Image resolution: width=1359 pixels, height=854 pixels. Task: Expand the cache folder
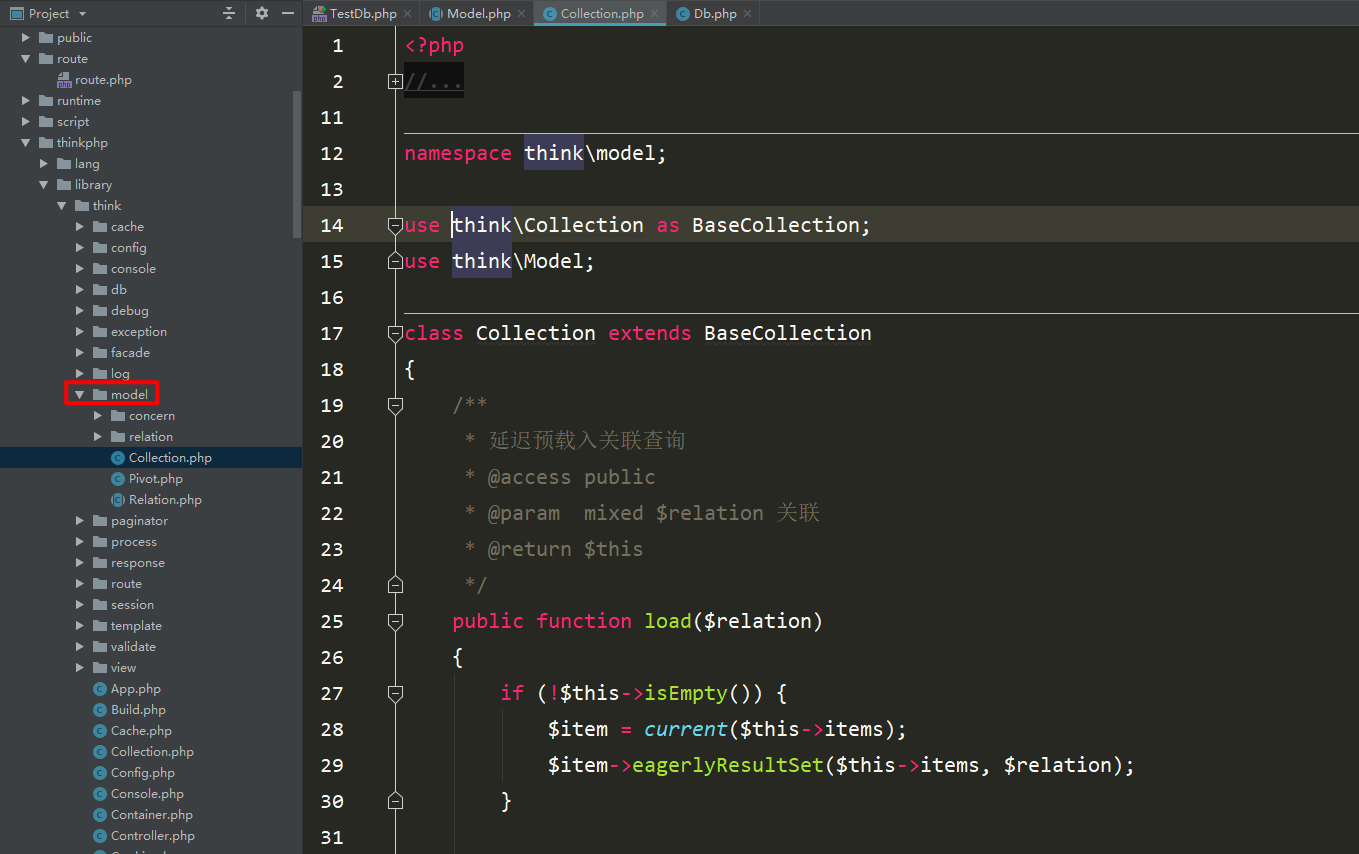pos(80,227)
